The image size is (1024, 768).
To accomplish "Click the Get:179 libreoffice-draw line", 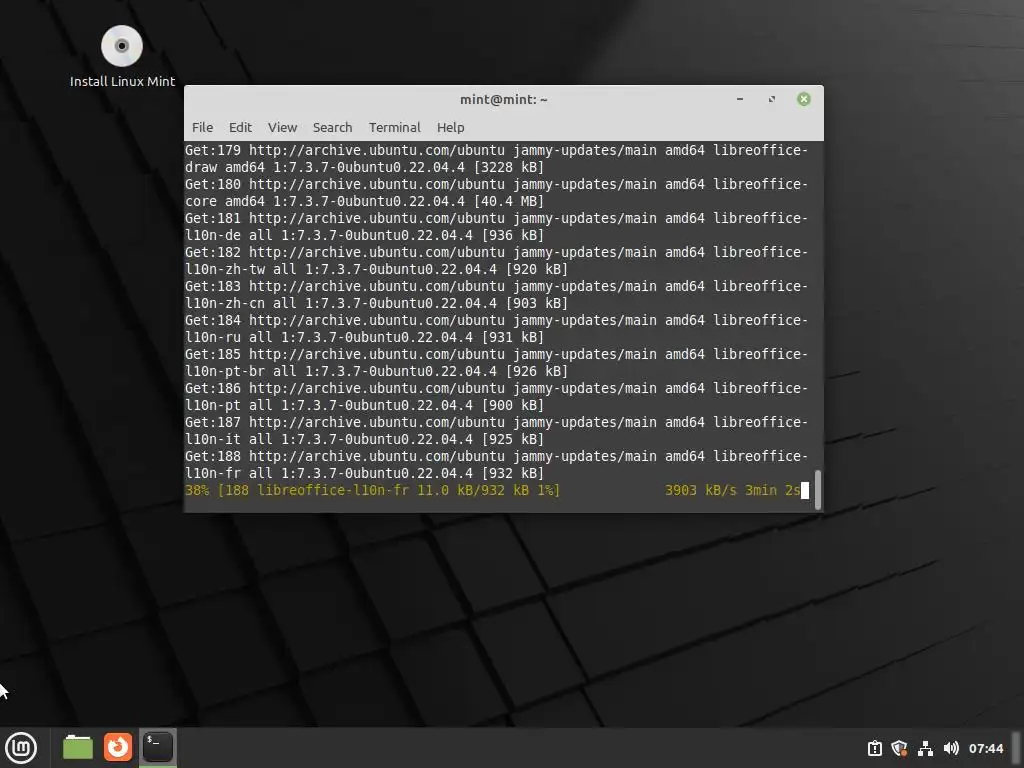I will coord(496,159).
